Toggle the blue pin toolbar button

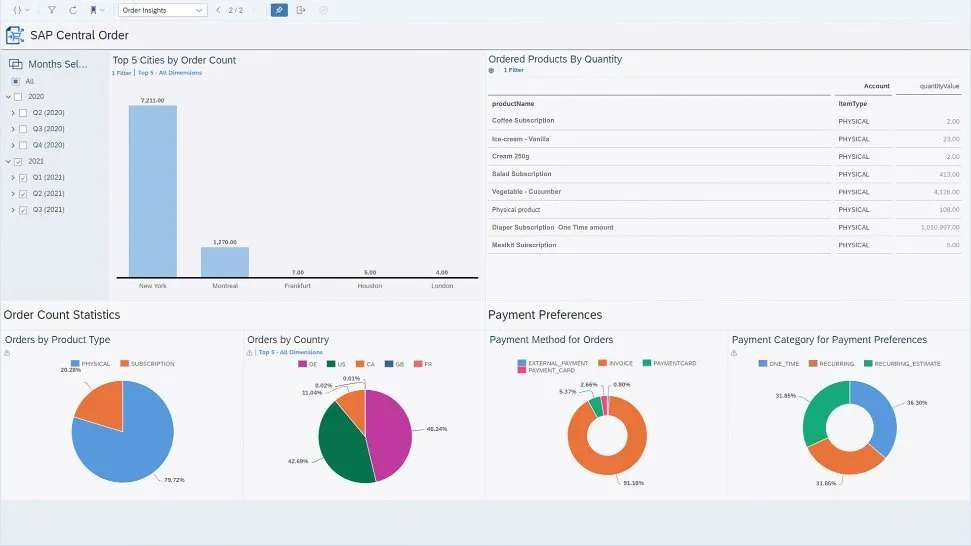(279, 10)
